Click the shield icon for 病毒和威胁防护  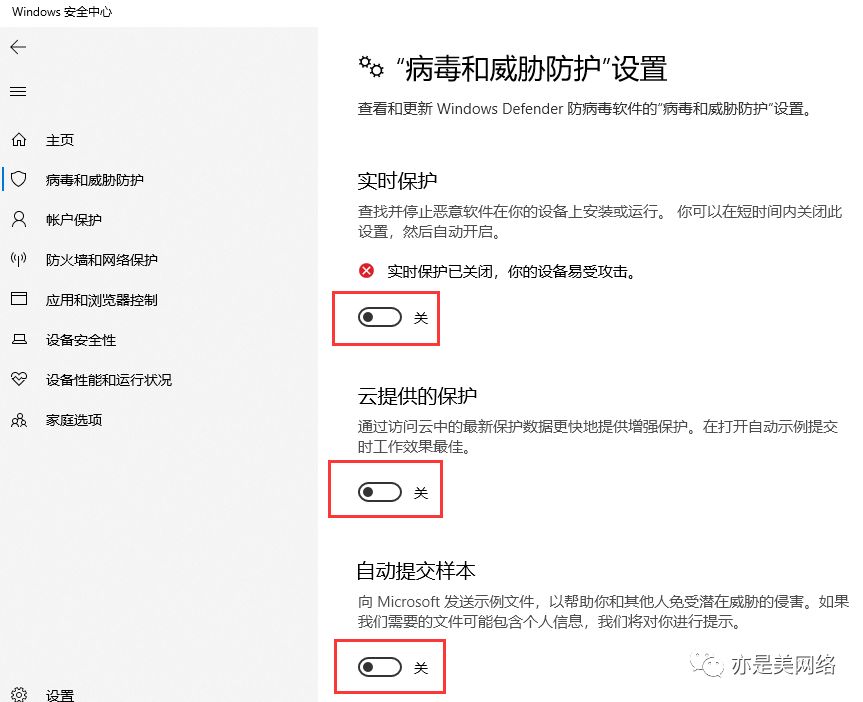tap(19, 179)
